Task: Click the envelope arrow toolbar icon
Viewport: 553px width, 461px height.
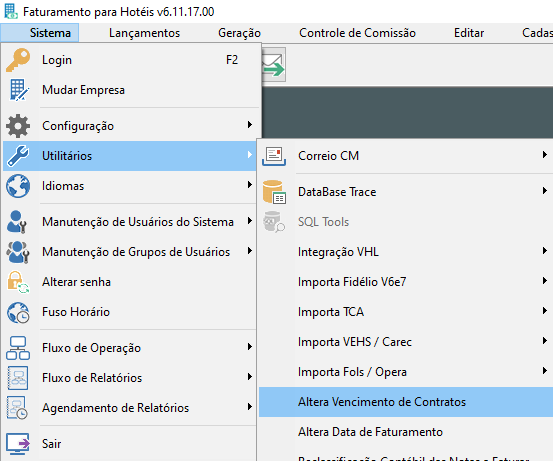Action: pos(274,65)
